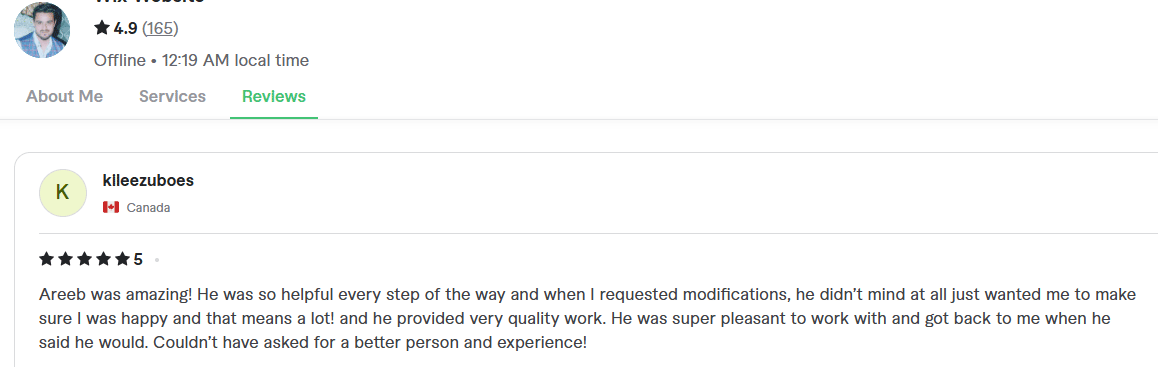The image size is (1158, 367).
Task: Switch to the Services tab
Action: coord(172,96)
